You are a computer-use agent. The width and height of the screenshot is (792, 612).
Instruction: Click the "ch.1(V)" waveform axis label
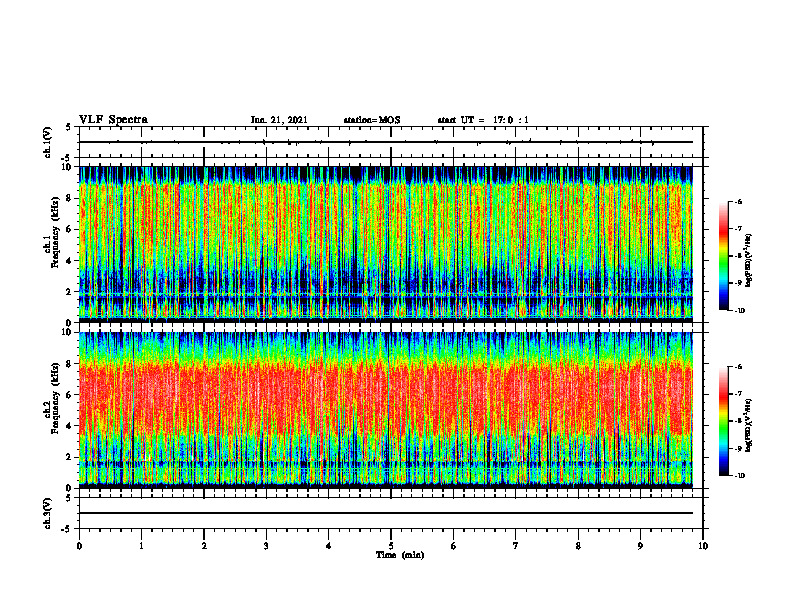point(47,142)
